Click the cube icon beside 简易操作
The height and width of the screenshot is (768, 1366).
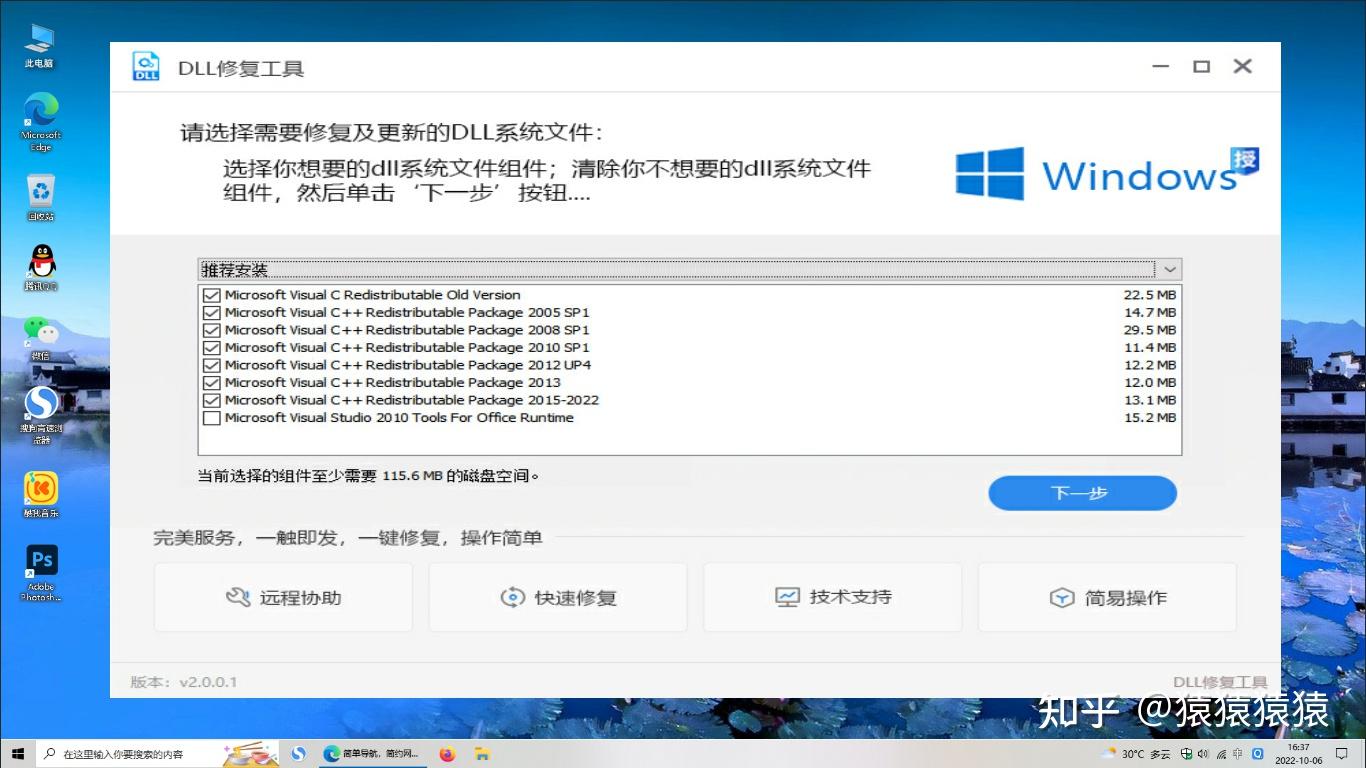1061,598
